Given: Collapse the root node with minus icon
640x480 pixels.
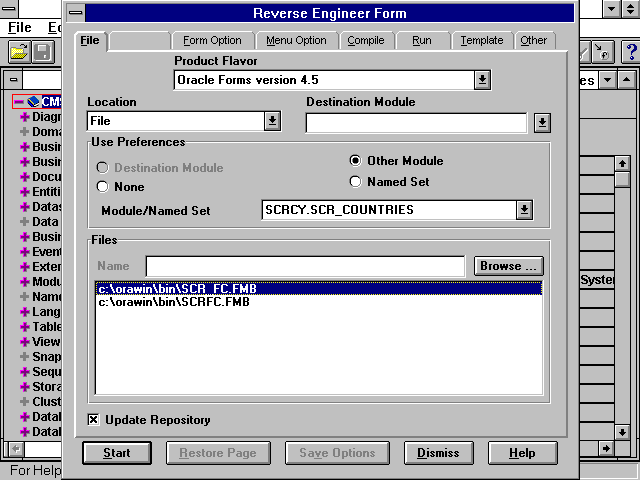Looking at the screenshot, I should point(19,102).
